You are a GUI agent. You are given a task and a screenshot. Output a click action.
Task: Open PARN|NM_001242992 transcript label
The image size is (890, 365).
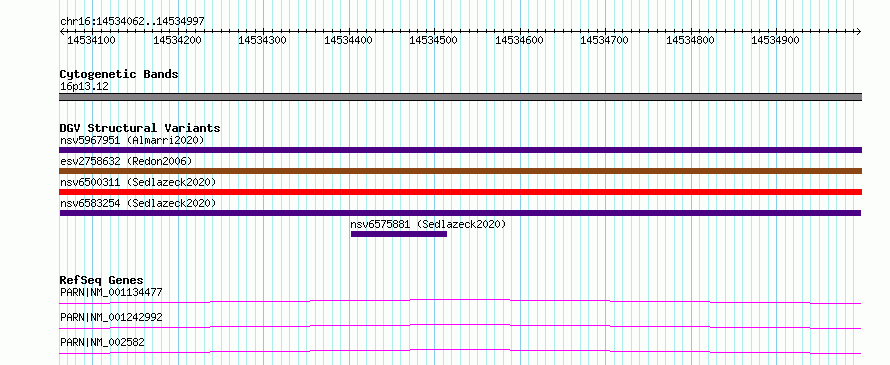tap(111, 317)
